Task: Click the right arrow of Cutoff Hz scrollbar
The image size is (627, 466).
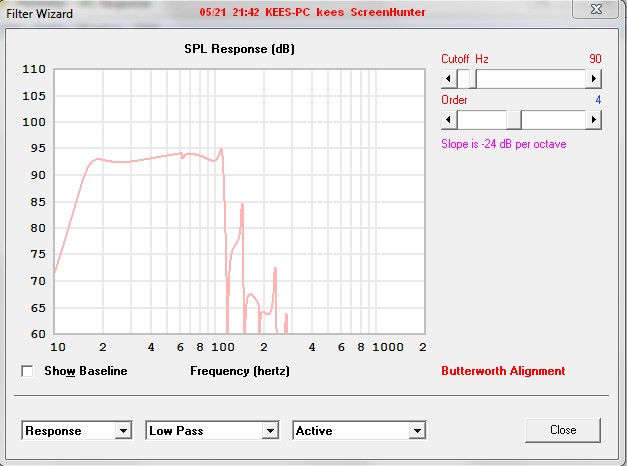Action: (x=593, y=78)
